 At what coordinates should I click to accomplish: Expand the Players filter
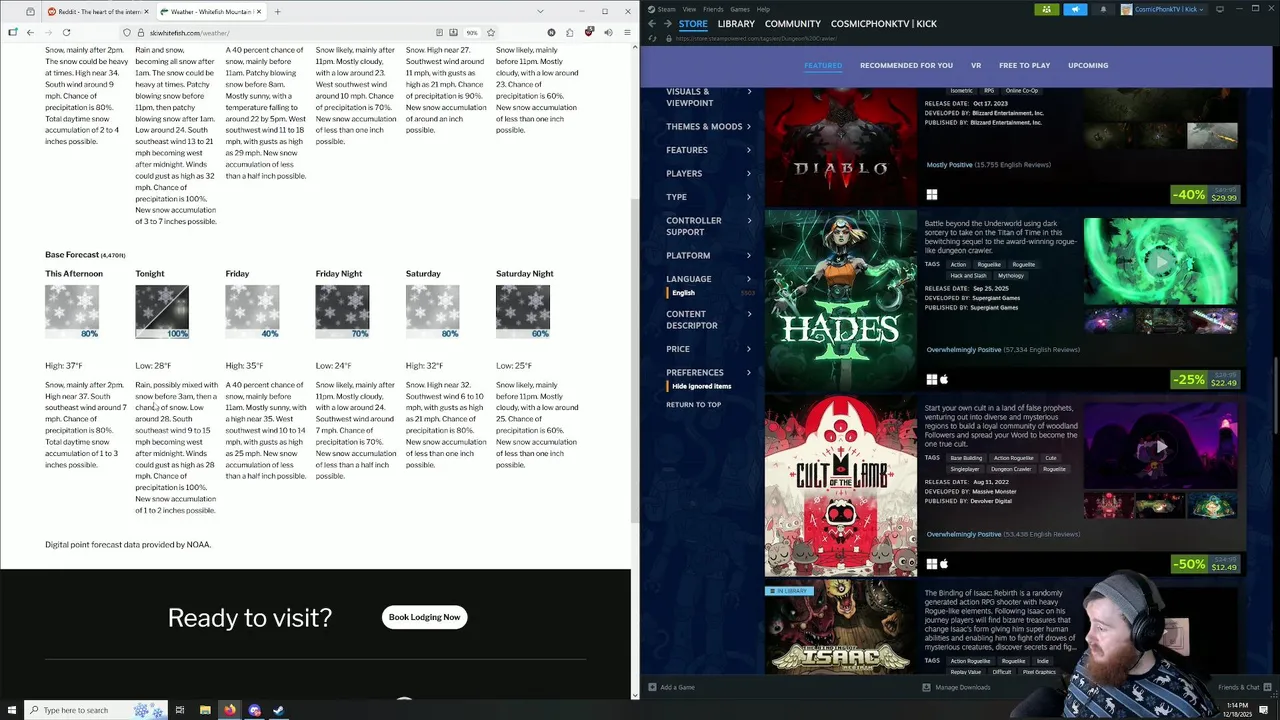click(x=709, y=173)
